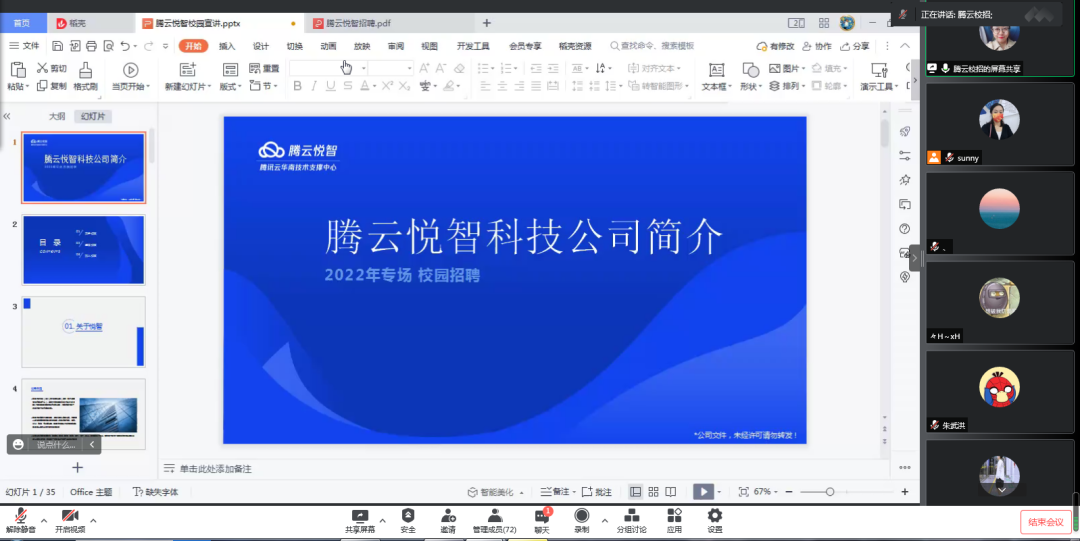This screenshot has height=541, width=1080.
Task: Open the Insert (插入) ribbon tab
Action: 227,46
